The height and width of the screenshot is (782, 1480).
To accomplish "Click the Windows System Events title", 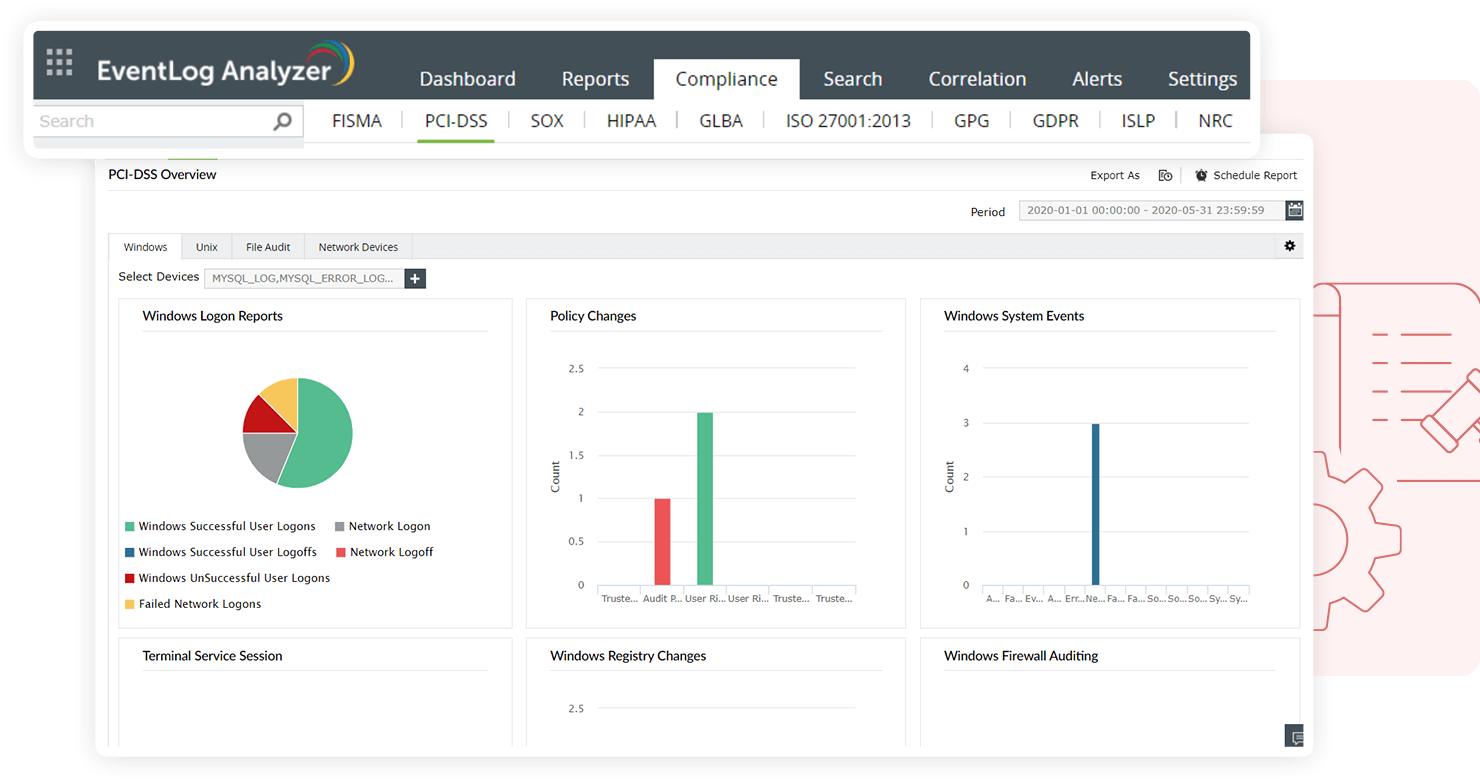I will pyautogui.click(x=1014, y=316).
